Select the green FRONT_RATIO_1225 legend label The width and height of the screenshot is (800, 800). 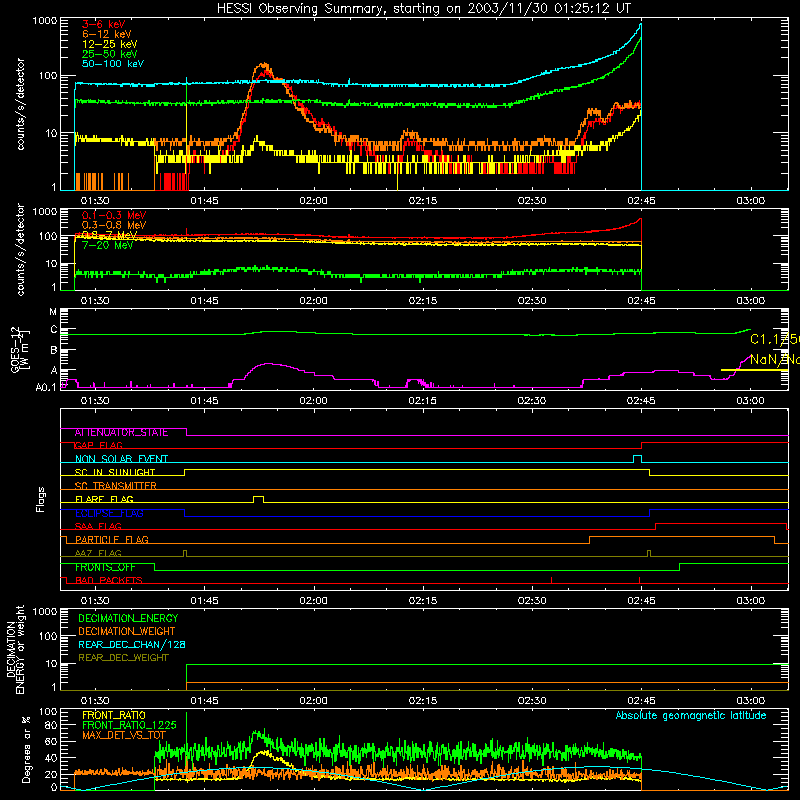pyautogui.click(x=129, y=726)
